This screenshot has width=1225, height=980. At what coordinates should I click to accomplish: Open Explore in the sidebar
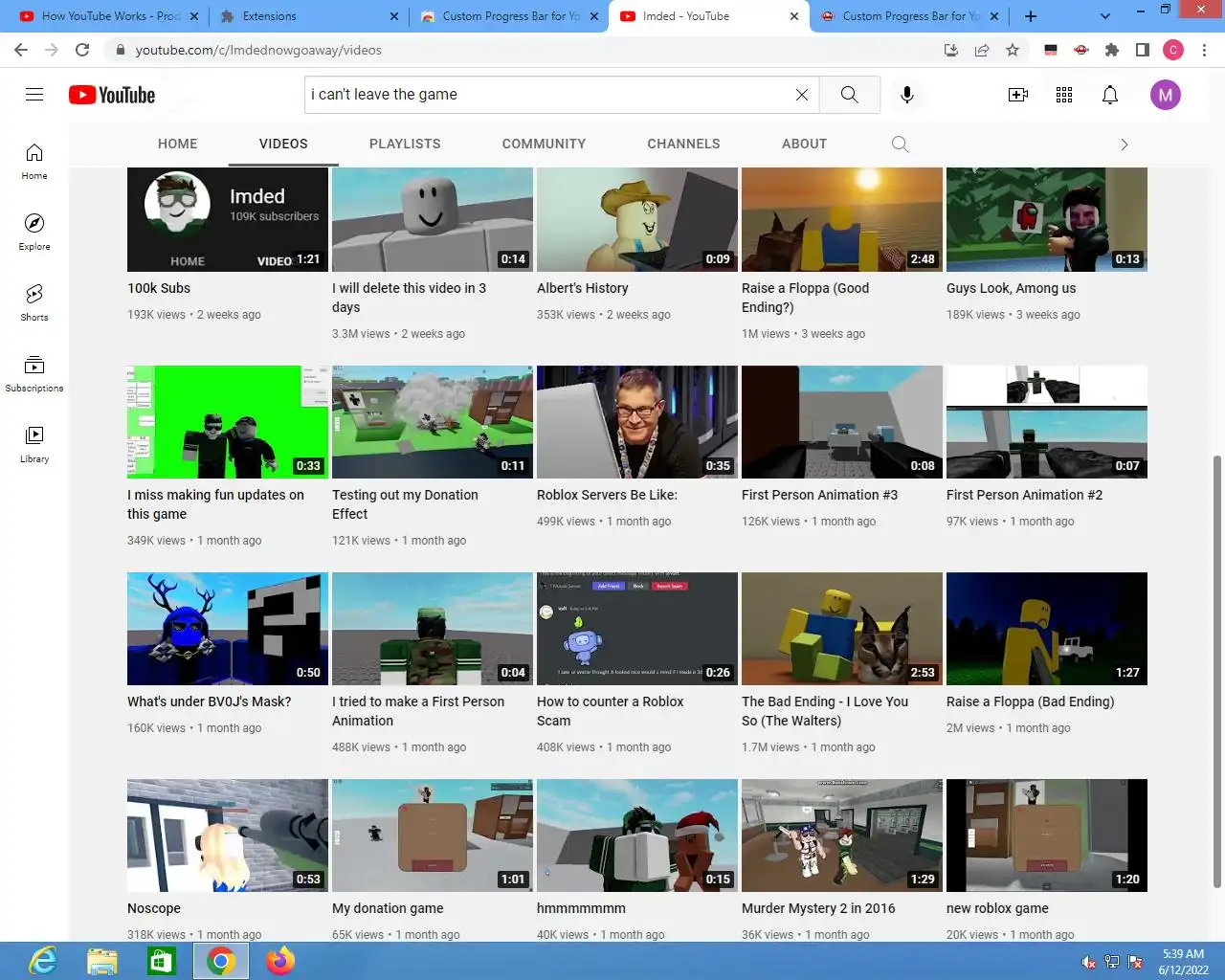coord(34,233)
